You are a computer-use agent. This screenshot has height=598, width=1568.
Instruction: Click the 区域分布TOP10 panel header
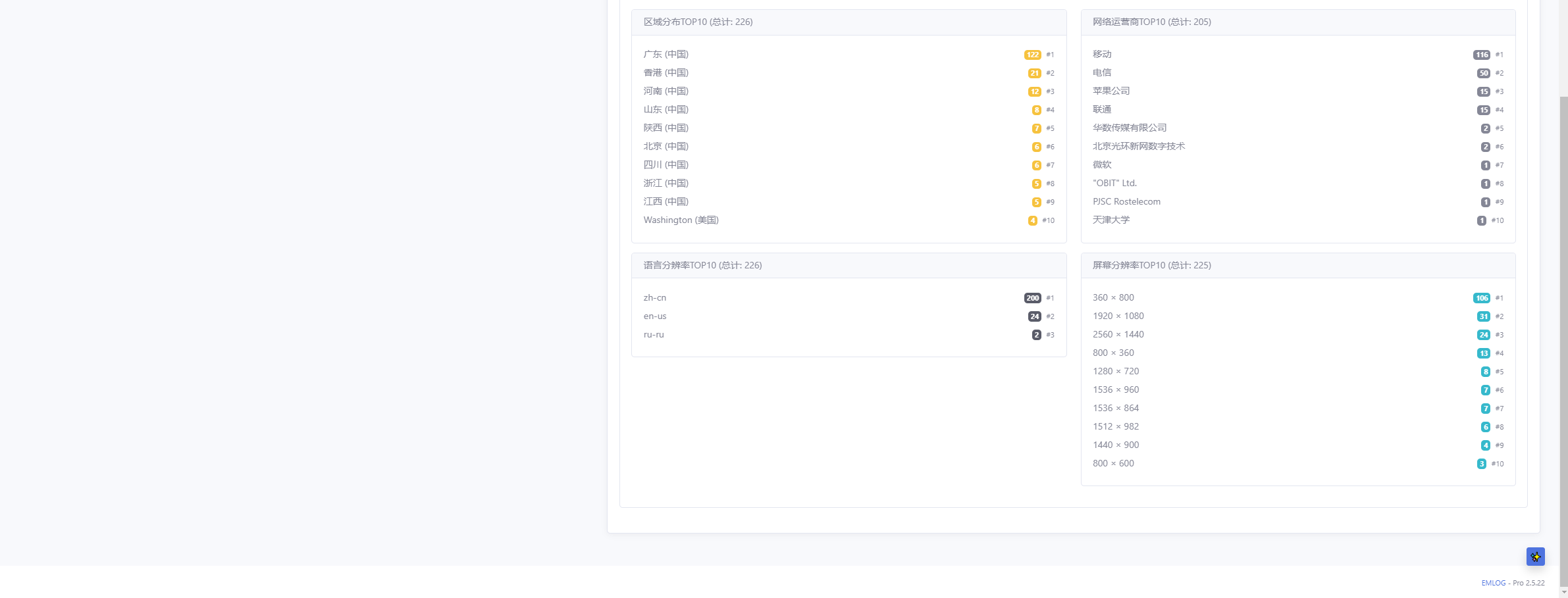pyautogui.click(x=849, y=22)
